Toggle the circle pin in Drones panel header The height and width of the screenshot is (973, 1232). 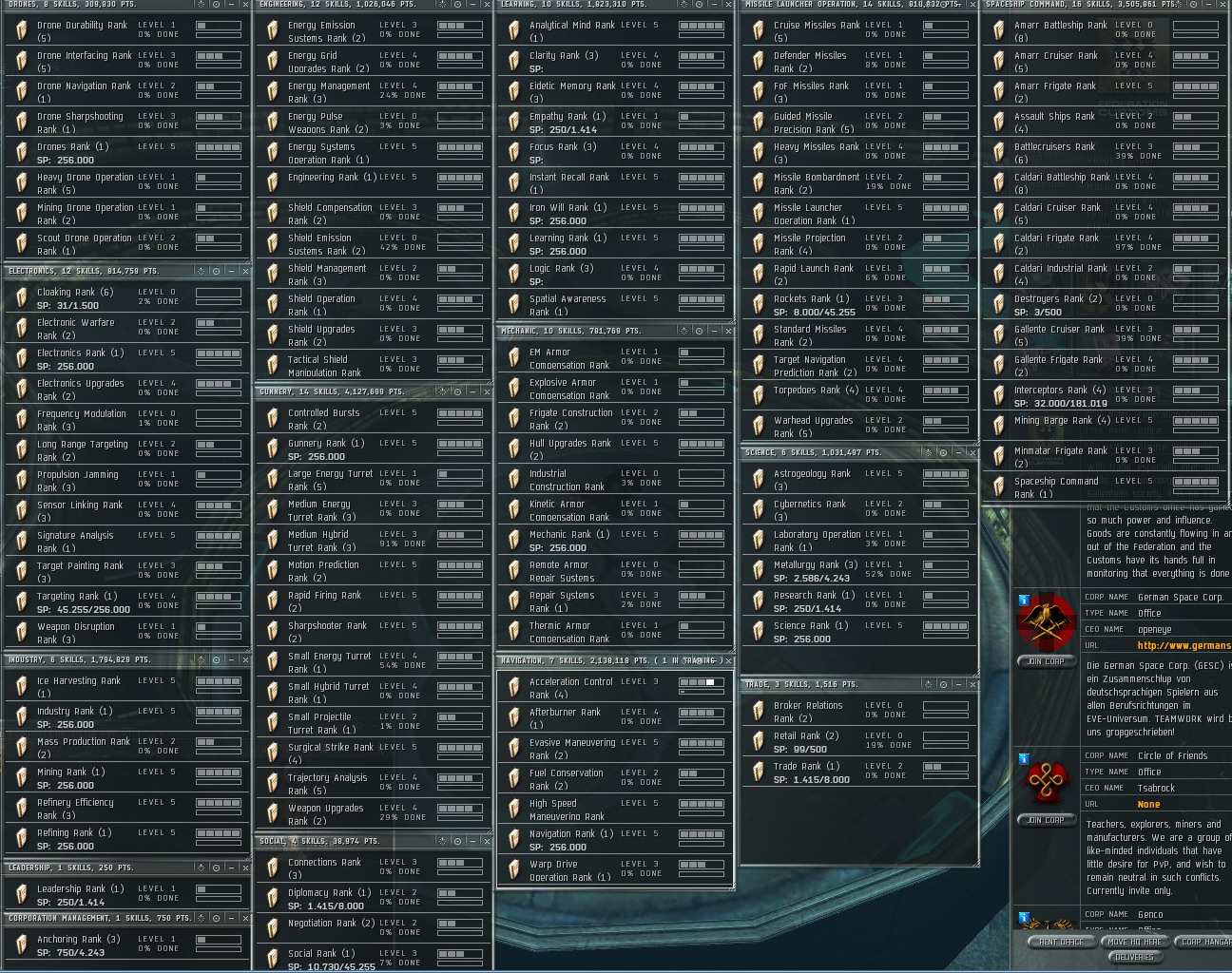coord(217,5)
